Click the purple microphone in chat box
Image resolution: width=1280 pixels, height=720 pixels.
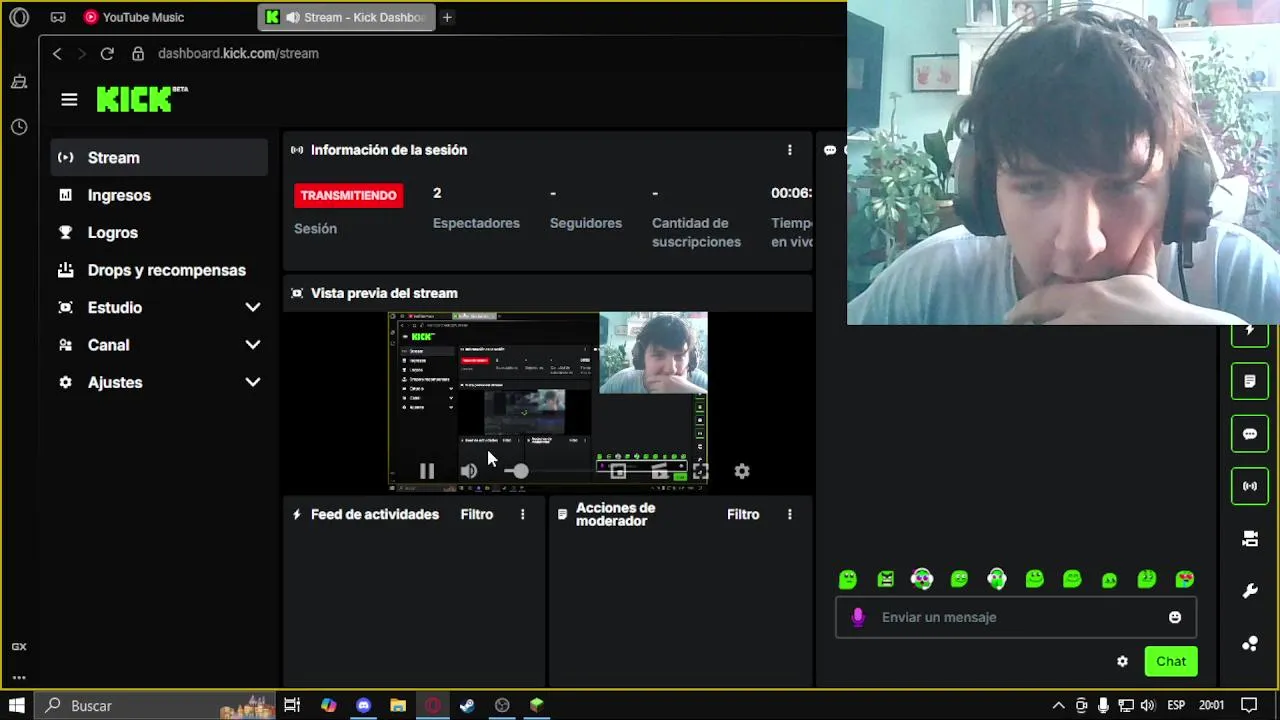[x=858, y=617]
